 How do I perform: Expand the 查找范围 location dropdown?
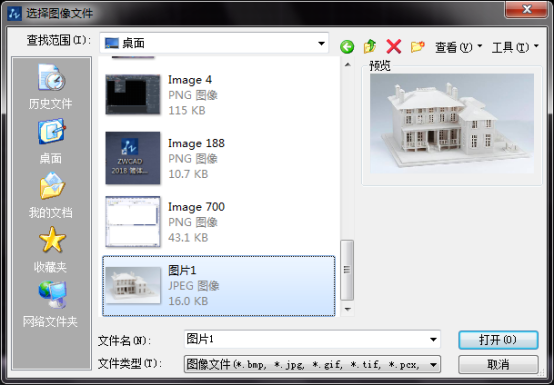[x=321, y=43]
